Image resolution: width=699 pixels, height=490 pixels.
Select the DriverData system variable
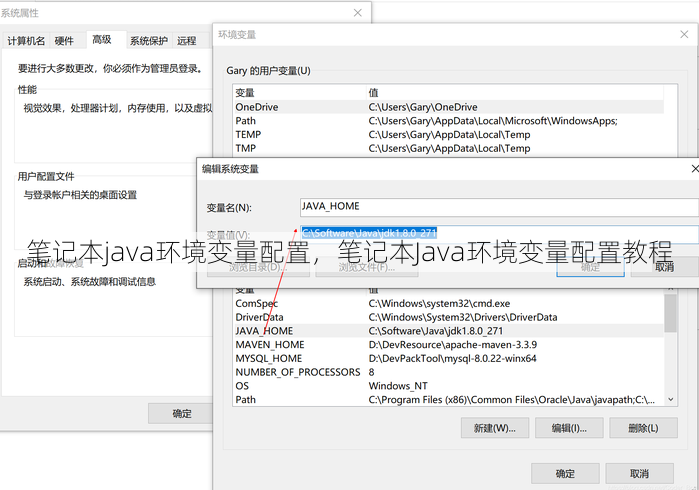click(x=449, y=317)
